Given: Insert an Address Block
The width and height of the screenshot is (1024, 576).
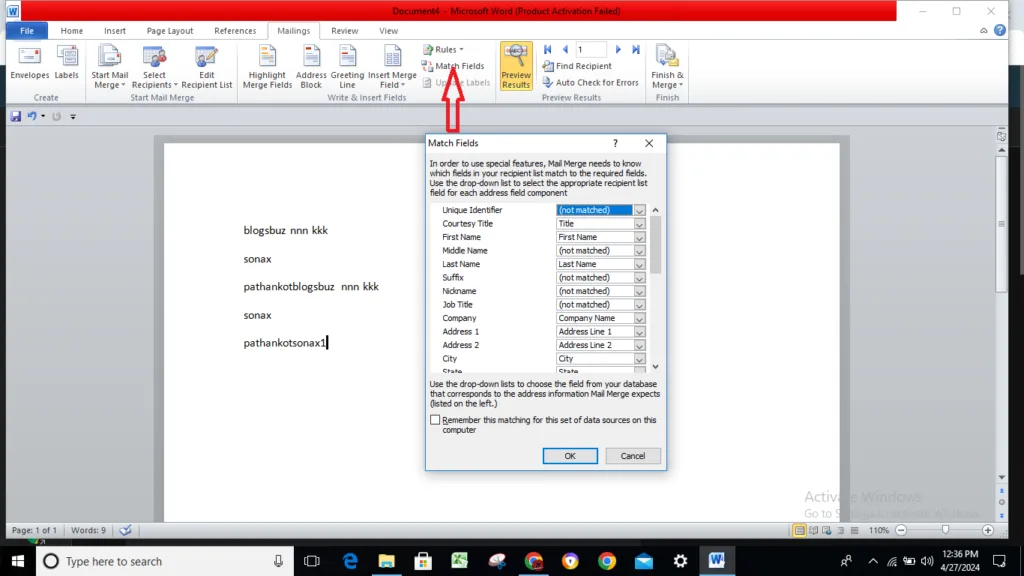Looking at the screenshot, I should pos(311,67).
